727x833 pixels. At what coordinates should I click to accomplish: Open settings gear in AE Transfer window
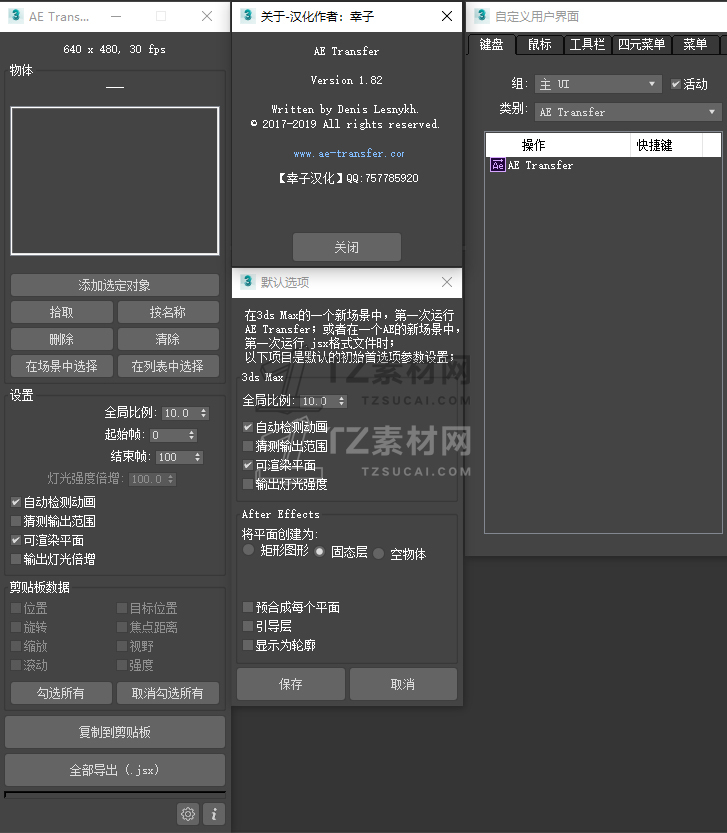tap(188, 813)
